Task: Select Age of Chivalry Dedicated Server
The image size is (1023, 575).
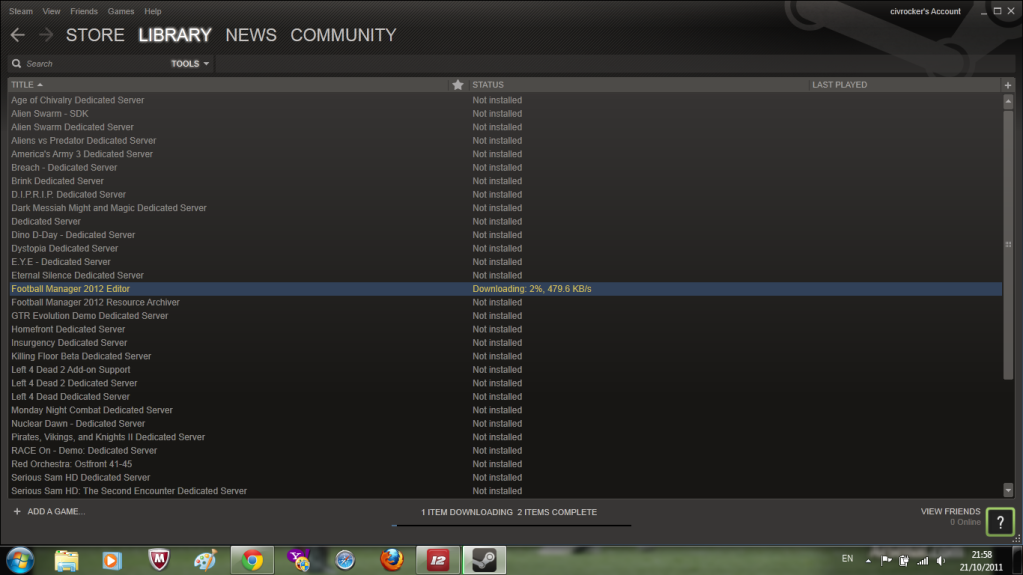Action: (78, 100)
